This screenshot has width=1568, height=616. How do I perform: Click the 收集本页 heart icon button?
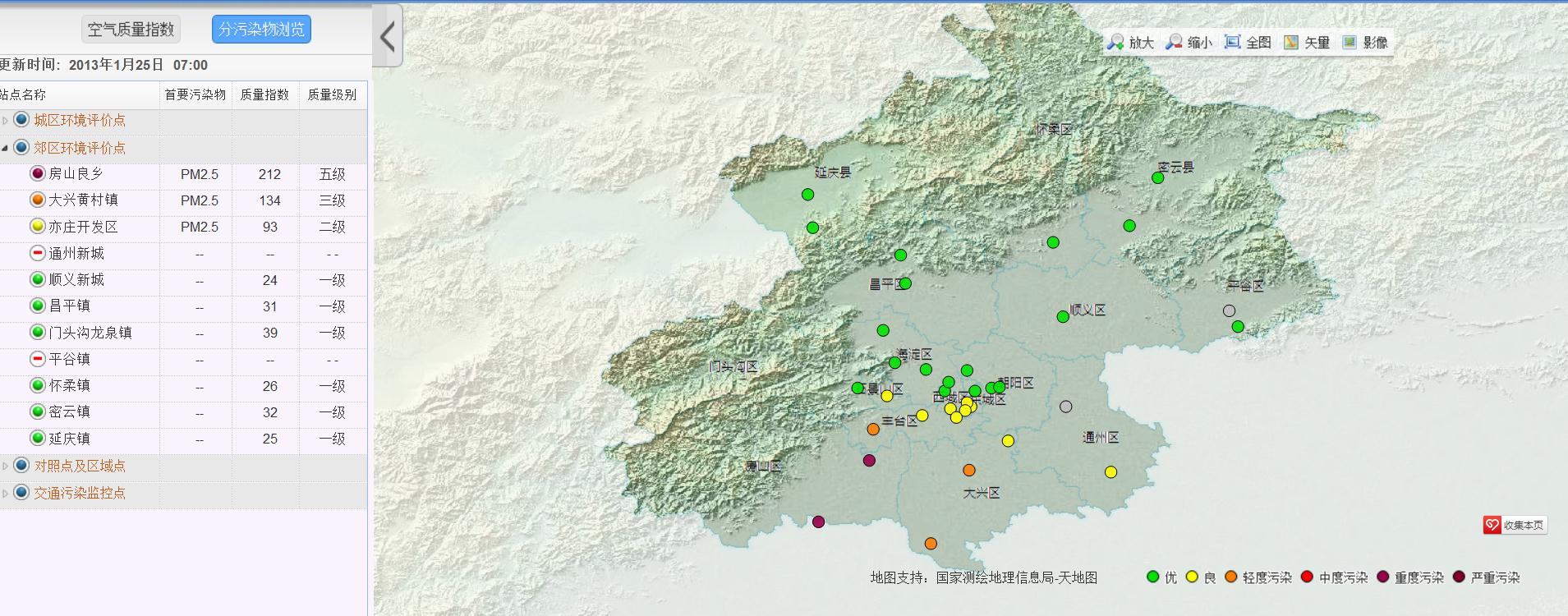coord(1492,525)
